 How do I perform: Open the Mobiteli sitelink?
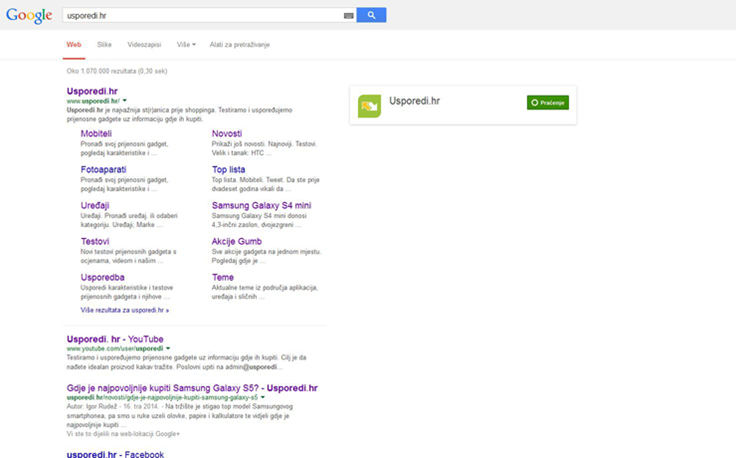pos(96,134)
